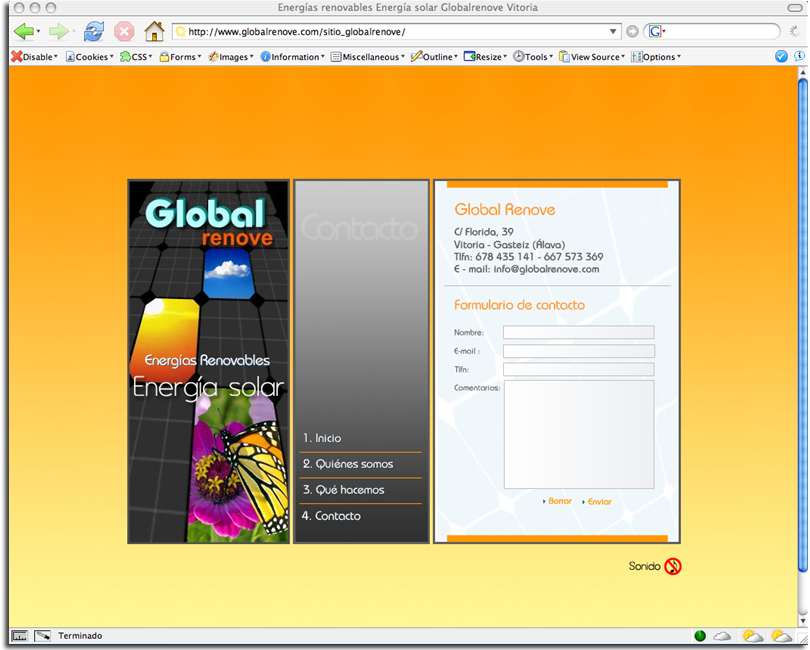Click the 'Formulario de contacto' heading
This screenshot has width=810, height=650.
coord(519,305)
